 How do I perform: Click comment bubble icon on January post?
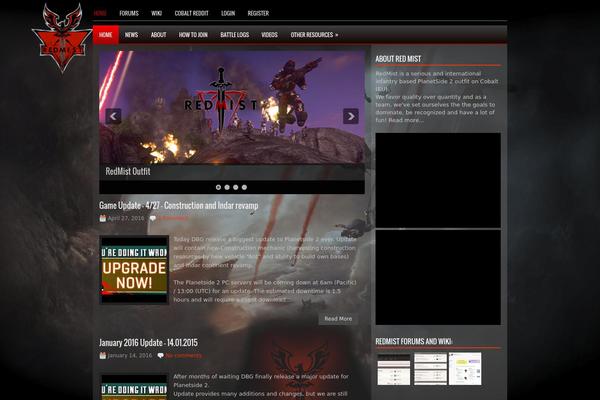point(161,356)
